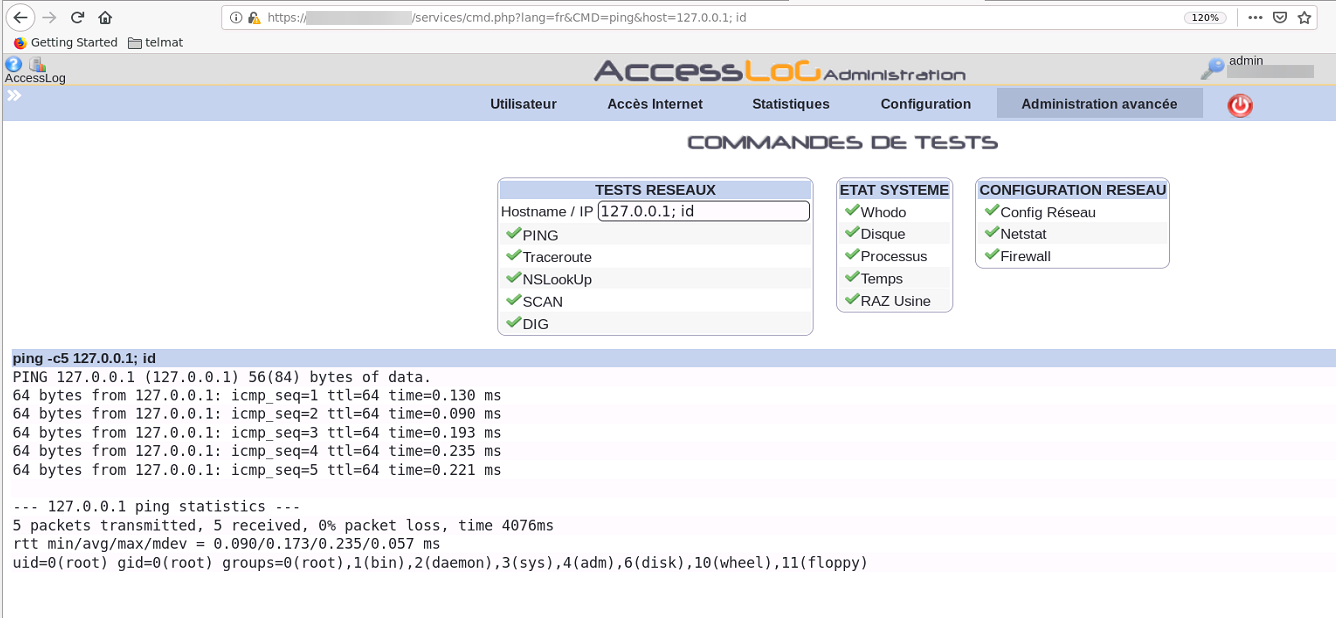Viewport: 1336px width, 618px height.
Task: Run the NSLookUp test
Action: (x=513, y=279)
